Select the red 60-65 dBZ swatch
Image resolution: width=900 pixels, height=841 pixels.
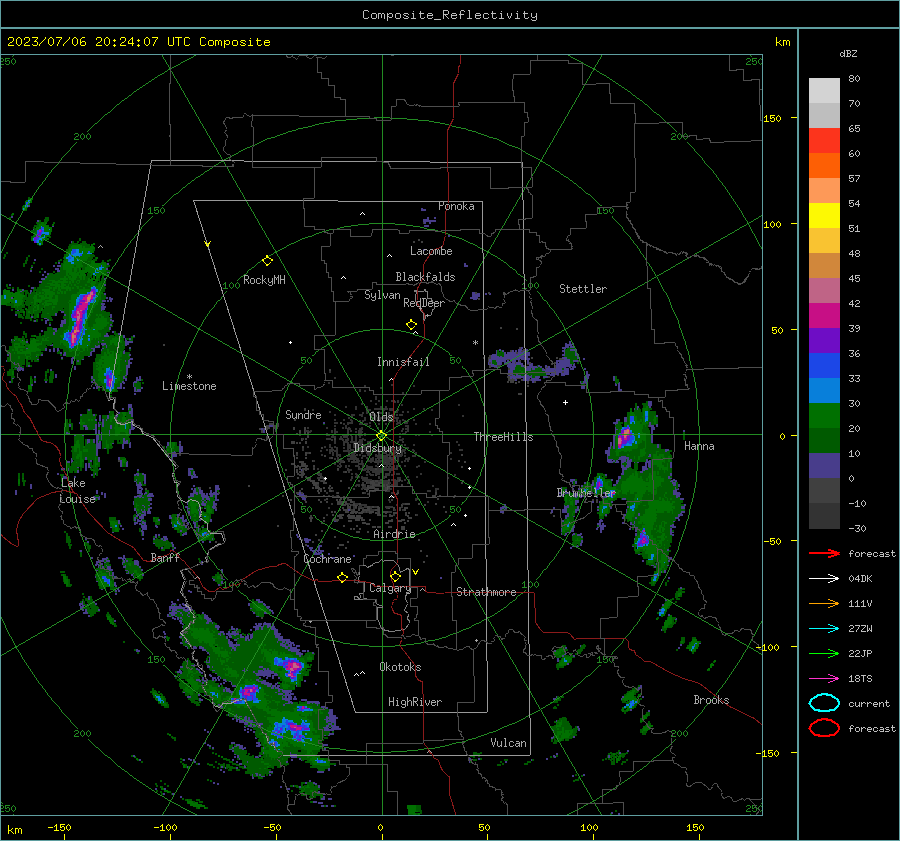pos(824,140)
